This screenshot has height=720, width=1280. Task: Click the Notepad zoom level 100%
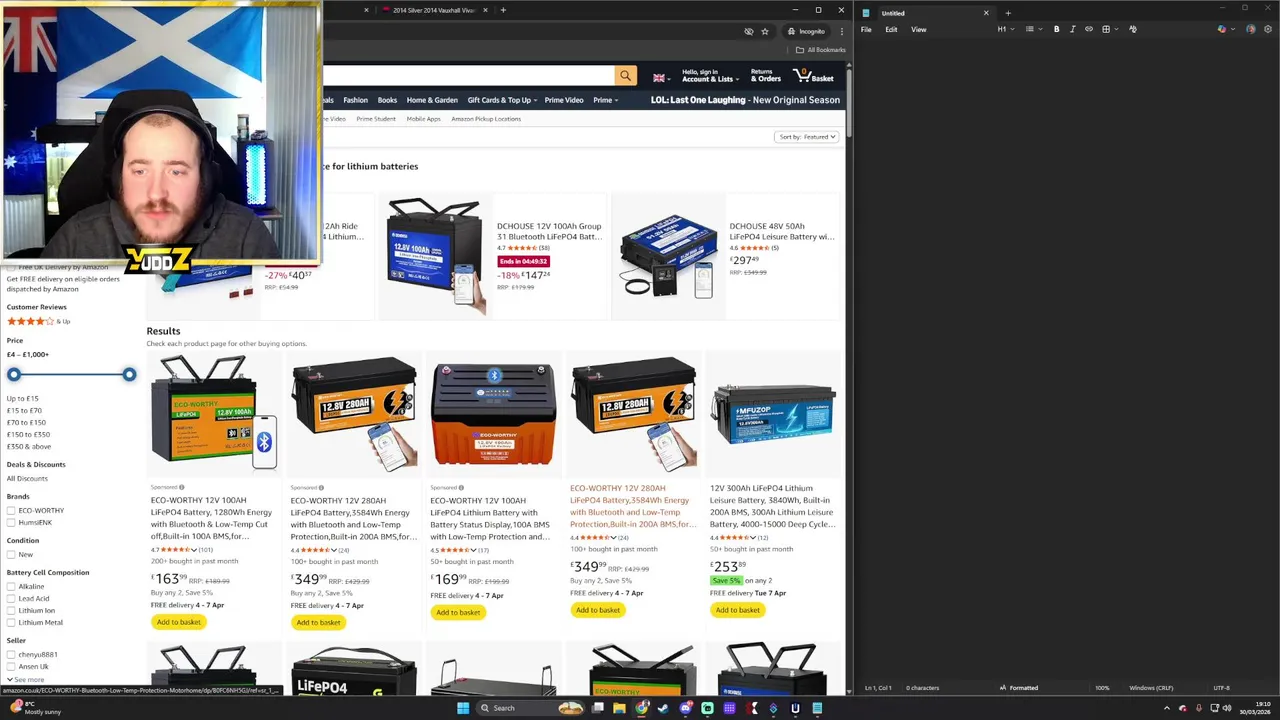[x=1102, y=688]
